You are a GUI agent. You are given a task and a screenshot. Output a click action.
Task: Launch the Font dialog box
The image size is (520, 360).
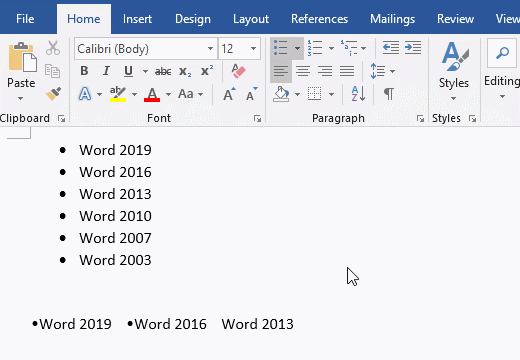click(257, 118)
